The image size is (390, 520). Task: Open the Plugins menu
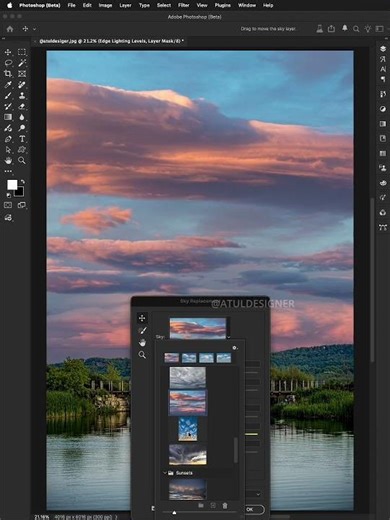pyautogui.click(x=223, y=5)
